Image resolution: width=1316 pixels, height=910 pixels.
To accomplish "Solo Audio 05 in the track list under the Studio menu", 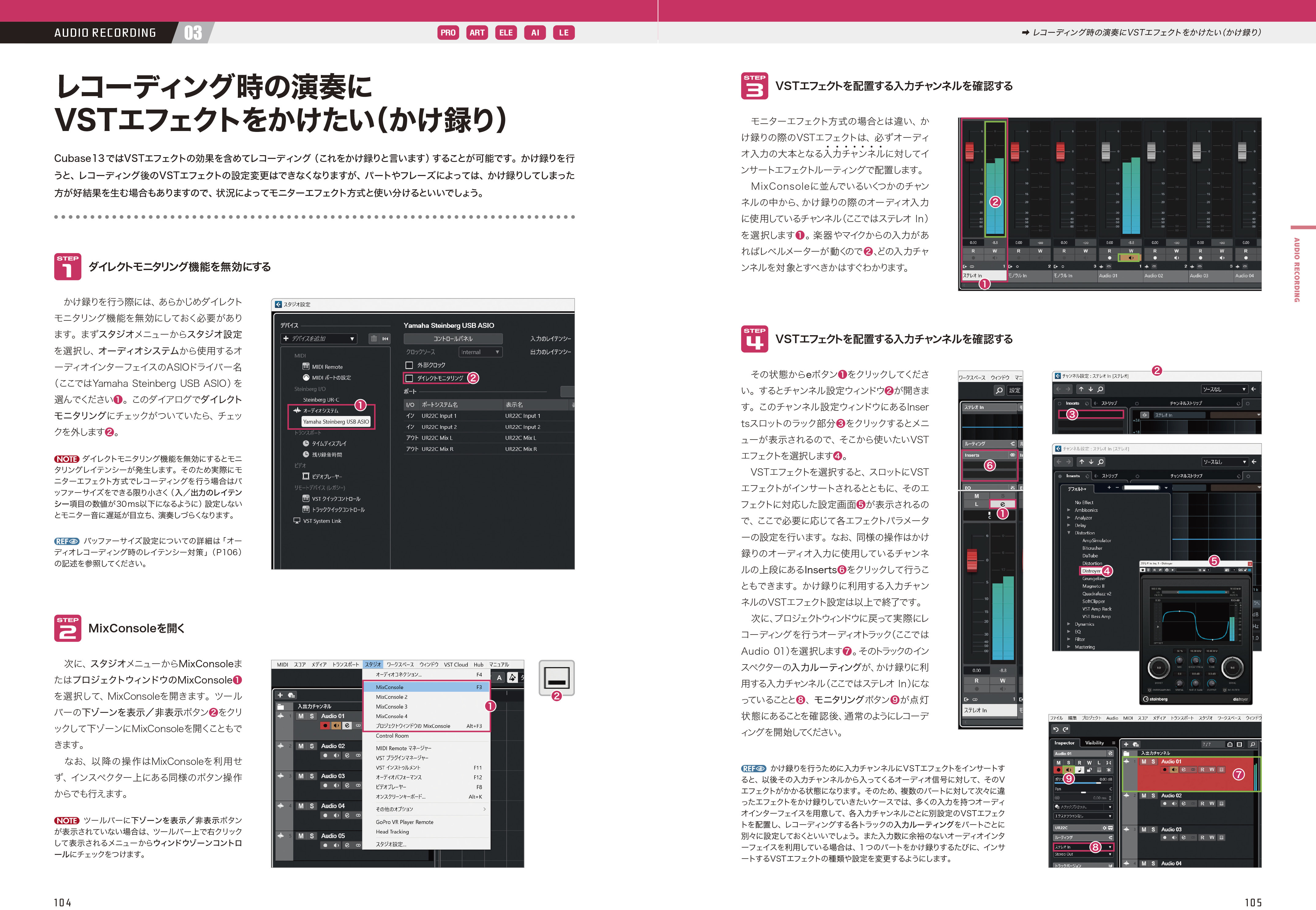I will point(312,836).
